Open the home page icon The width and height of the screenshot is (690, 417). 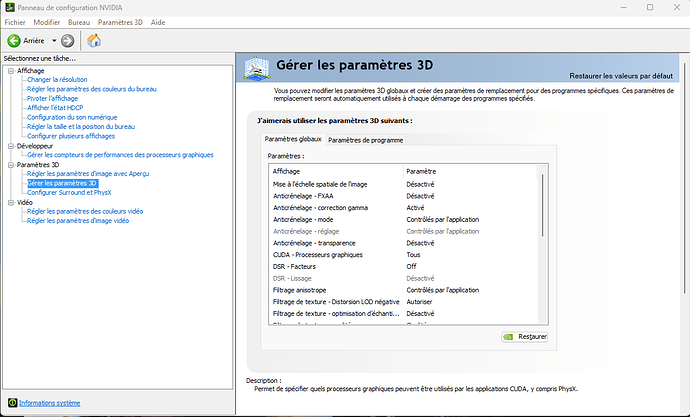[x=94, y=40]
